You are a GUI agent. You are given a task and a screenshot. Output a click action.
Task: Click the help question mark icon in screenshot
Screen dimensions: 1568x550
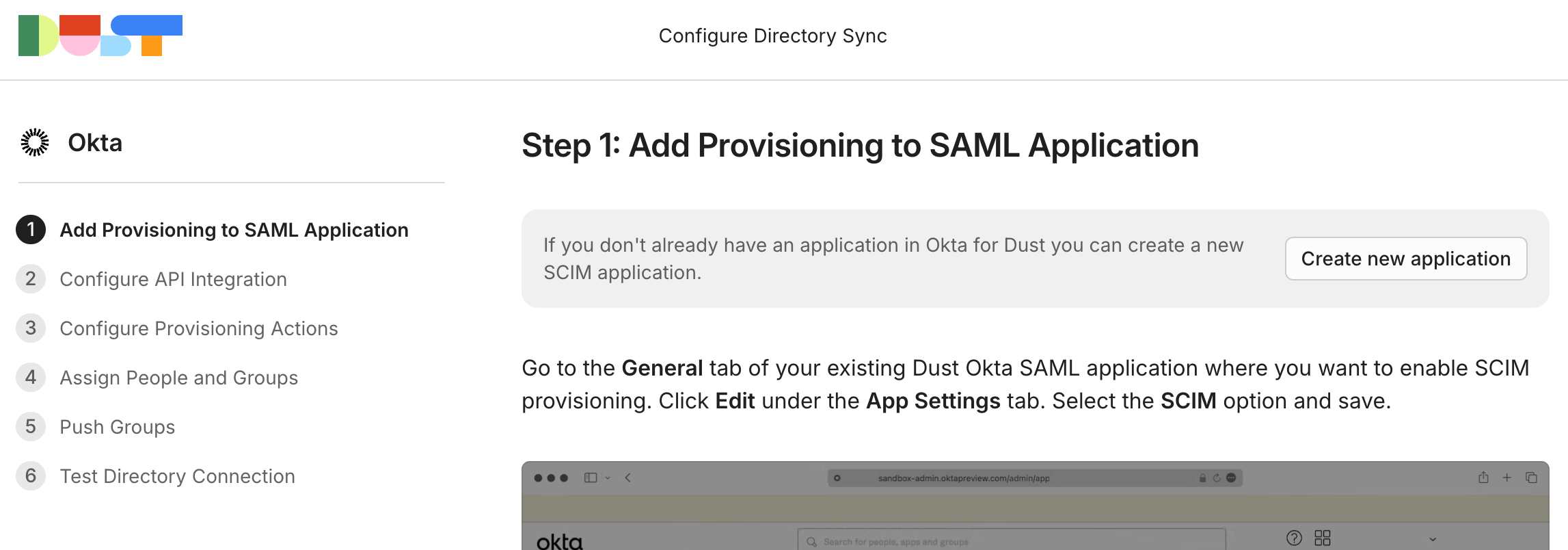(1294, 538)
